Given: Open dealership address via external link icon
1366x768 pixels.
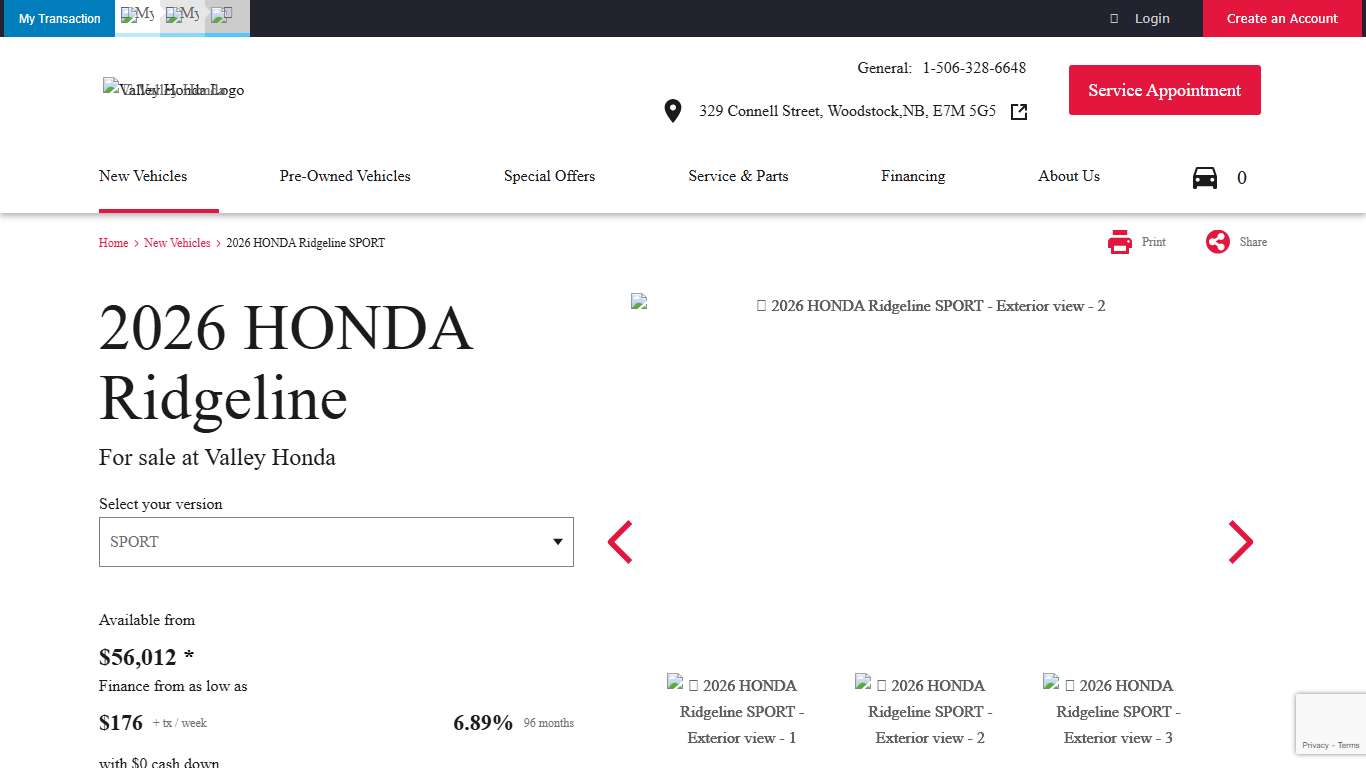Looking at the screenshot, I should click(1018, 111).
